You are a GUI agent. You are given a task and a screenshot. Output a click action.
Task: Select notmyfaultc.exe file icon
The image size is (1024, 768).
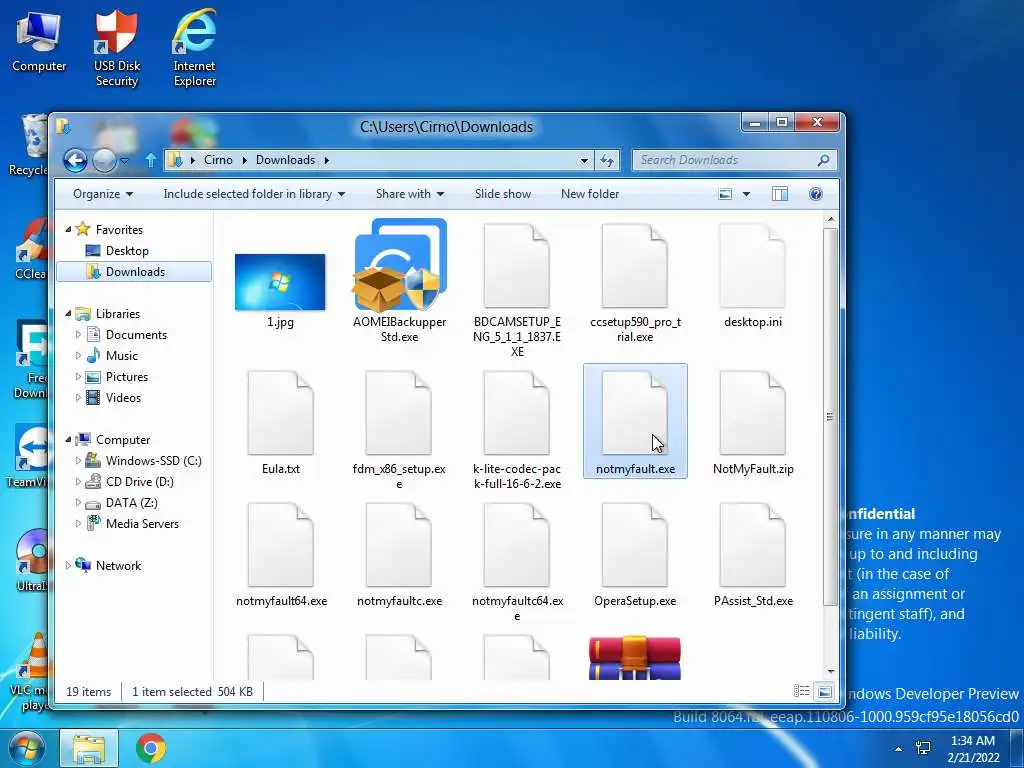click(x=398, y=545)
